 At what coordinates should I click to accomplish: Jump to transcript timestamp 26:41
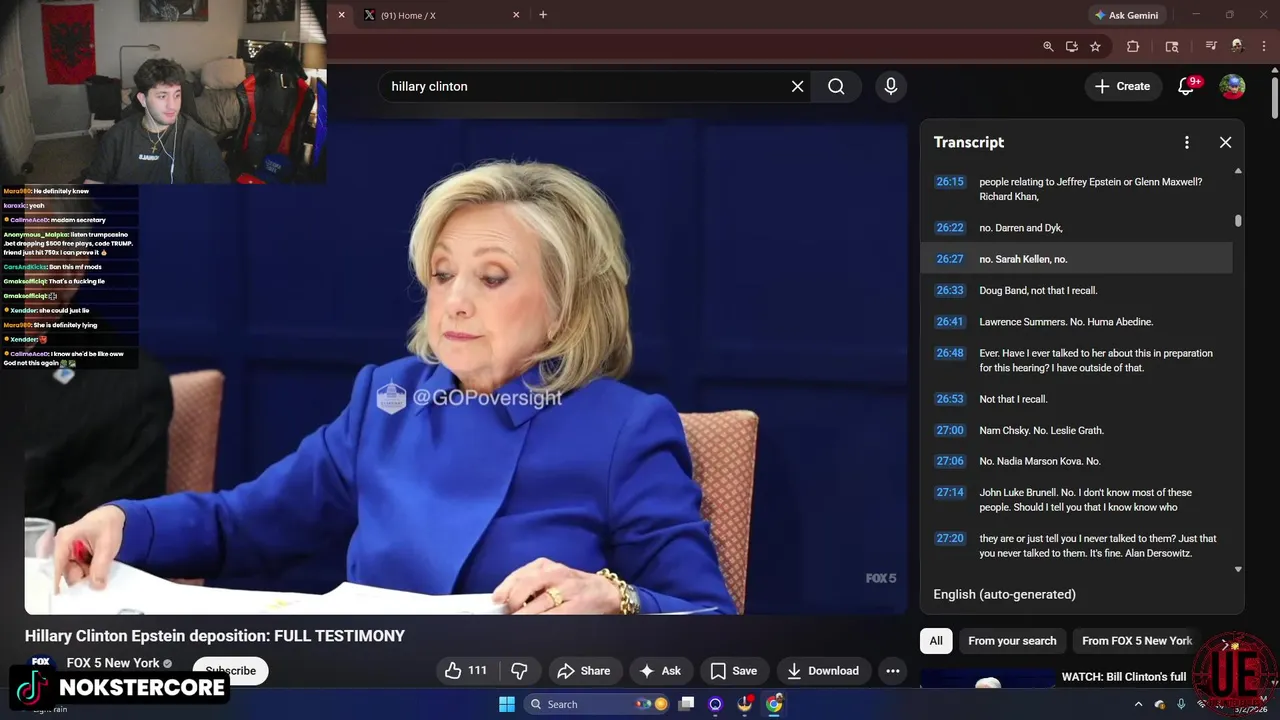click(950, 322)
